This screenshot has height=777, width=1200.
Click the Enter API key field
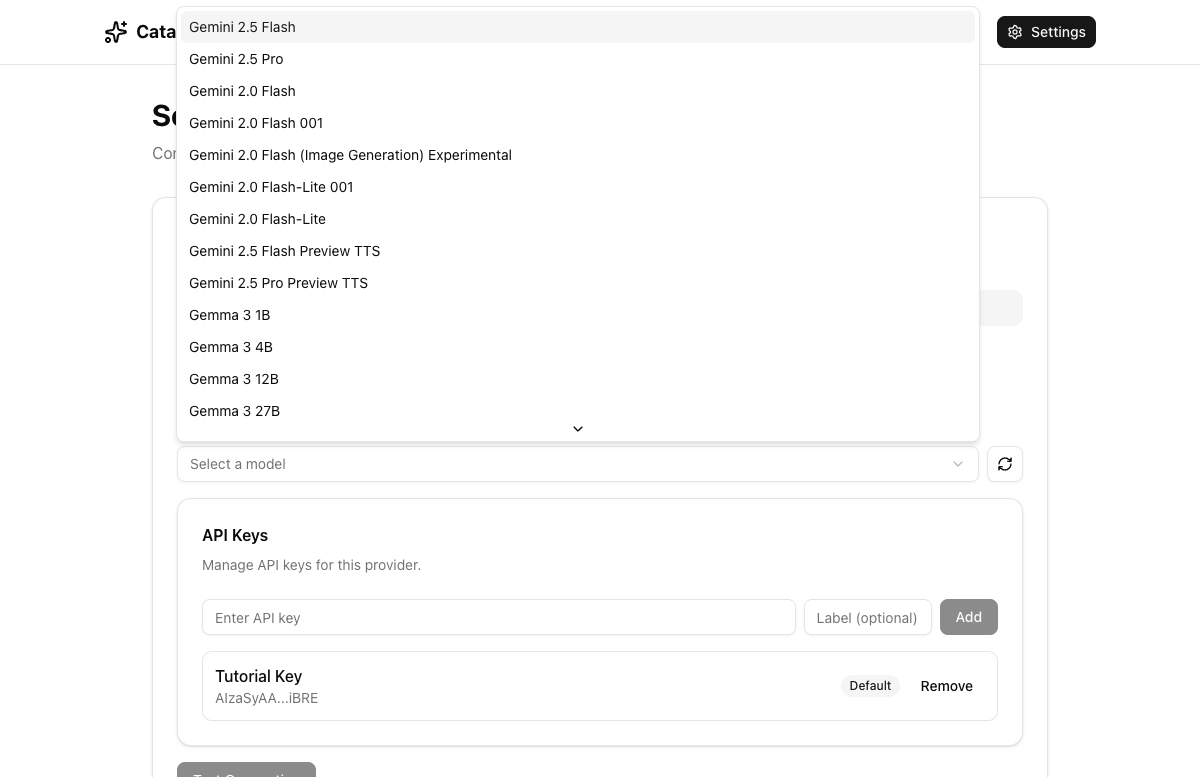(x=498, y=617)
